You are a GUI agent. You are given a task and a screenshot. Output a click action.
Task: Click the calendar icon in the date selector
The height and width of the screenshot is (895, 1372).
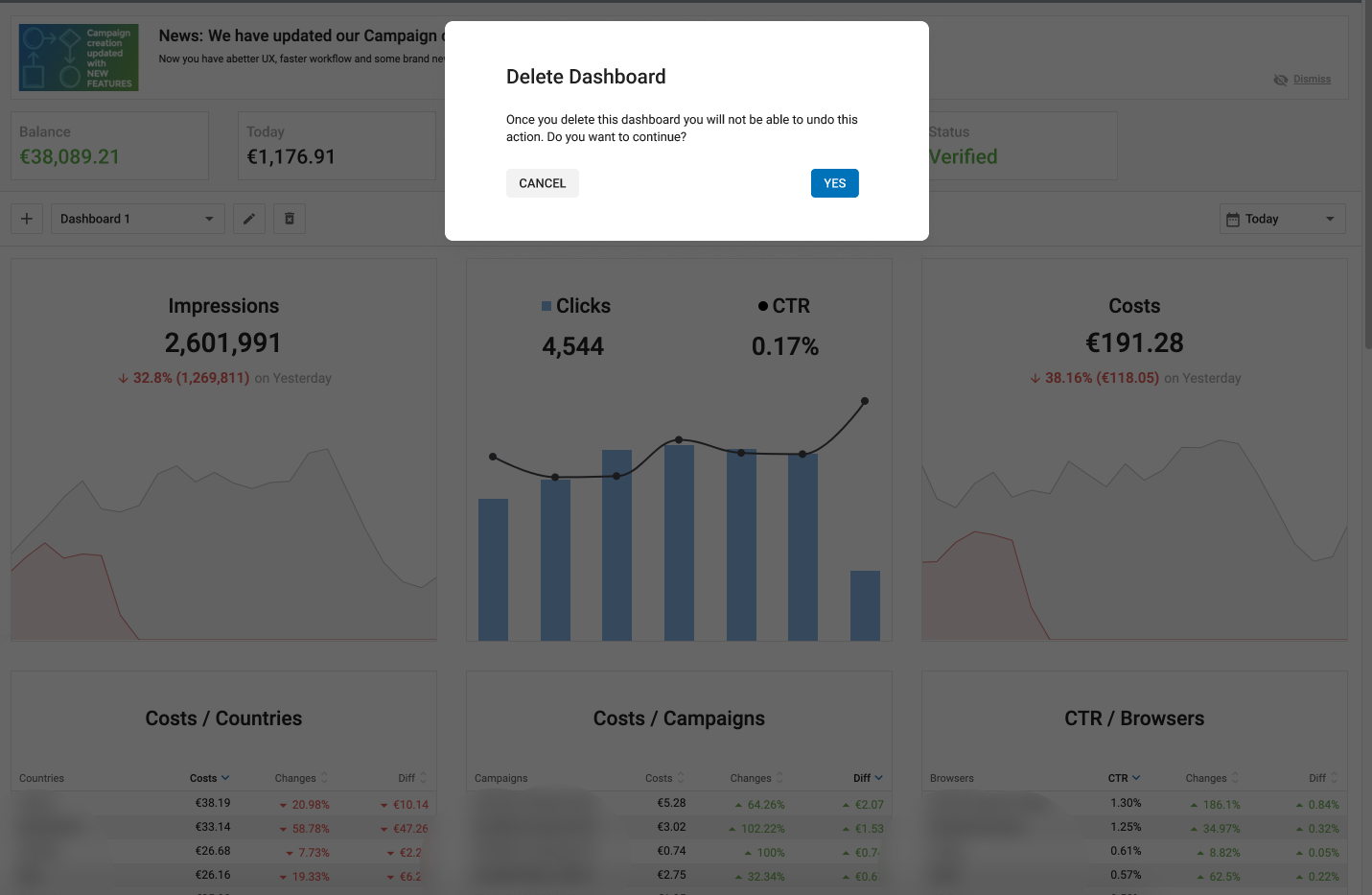[x=1233, y=218]
